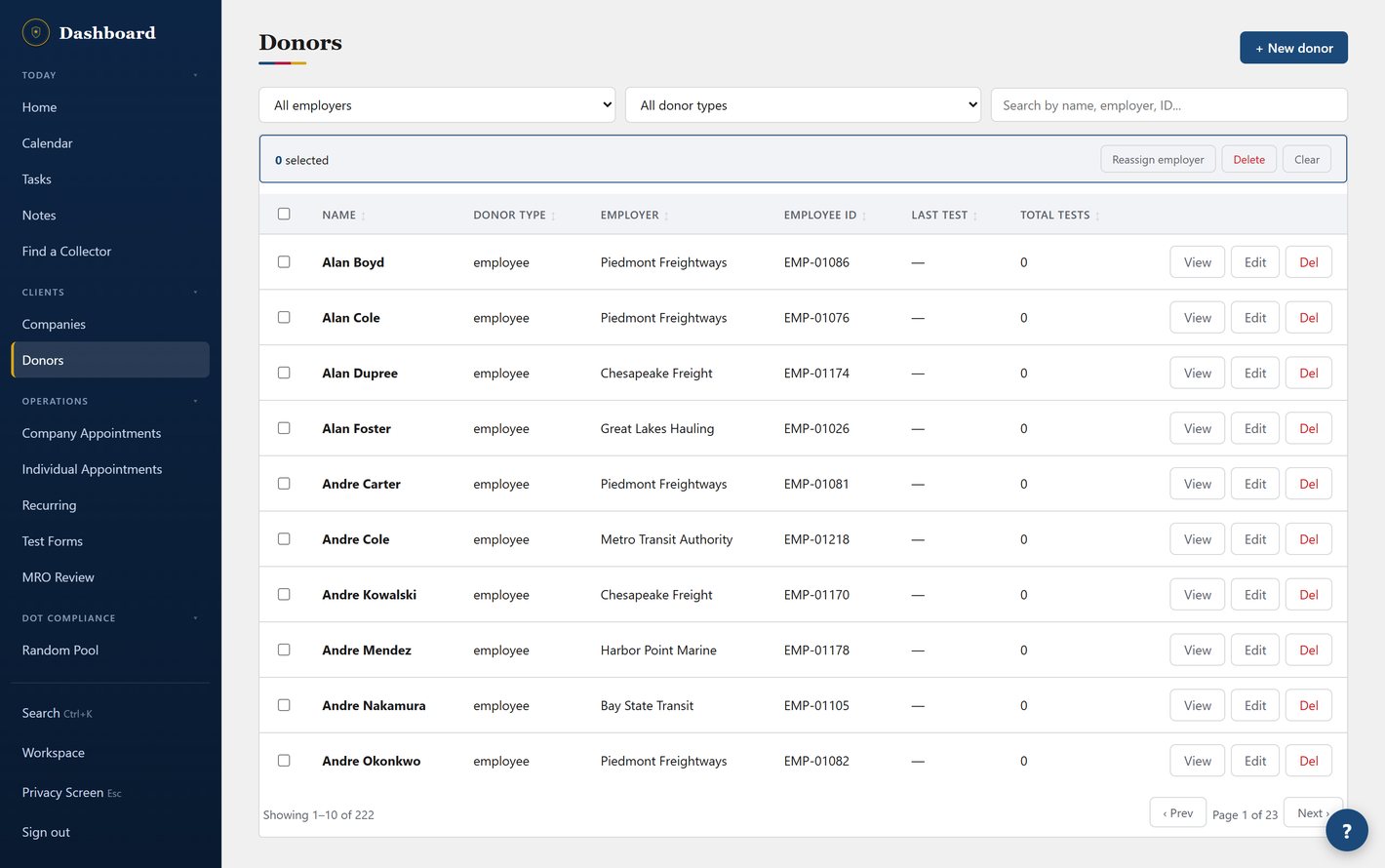
Task: Edit Andre Mendez's donor record
Action: tap(1254, 651)
